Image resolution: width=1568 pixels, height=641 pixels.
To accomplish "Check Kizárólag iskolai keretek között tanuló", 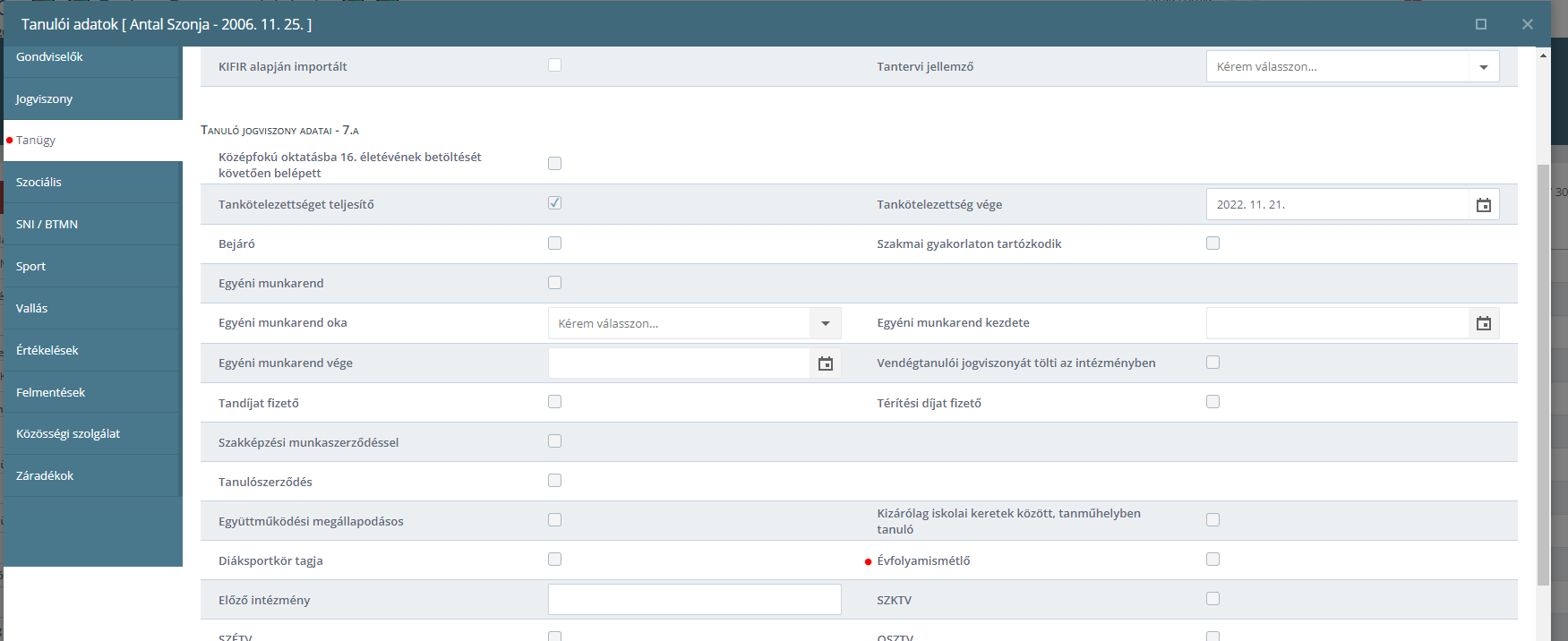I will (x=1212, y=520).
